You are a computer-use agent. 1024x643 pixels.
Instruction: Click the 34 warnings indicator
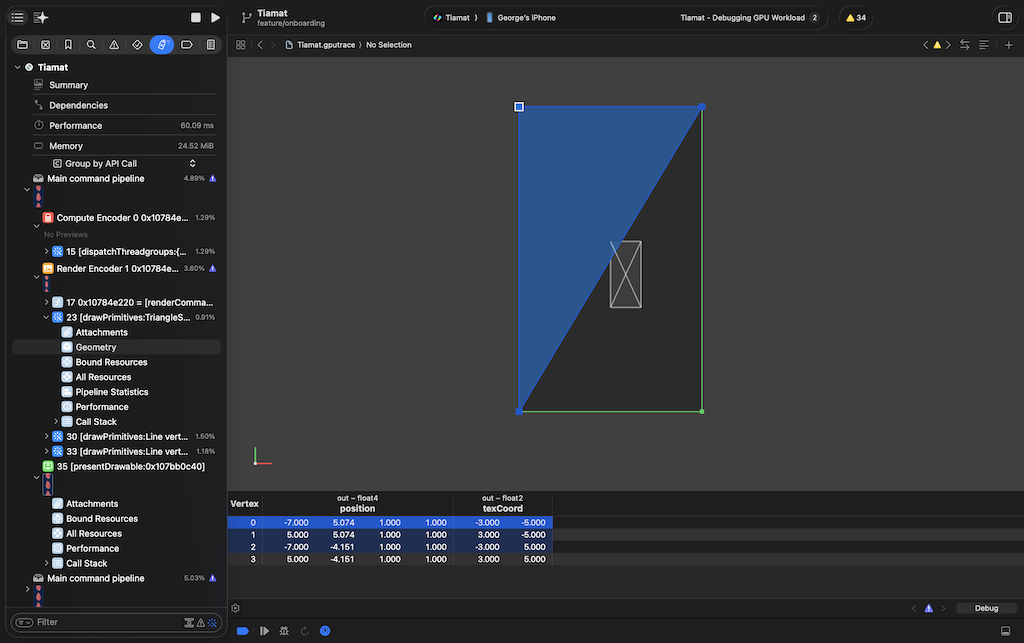click(x=855, y=18)
